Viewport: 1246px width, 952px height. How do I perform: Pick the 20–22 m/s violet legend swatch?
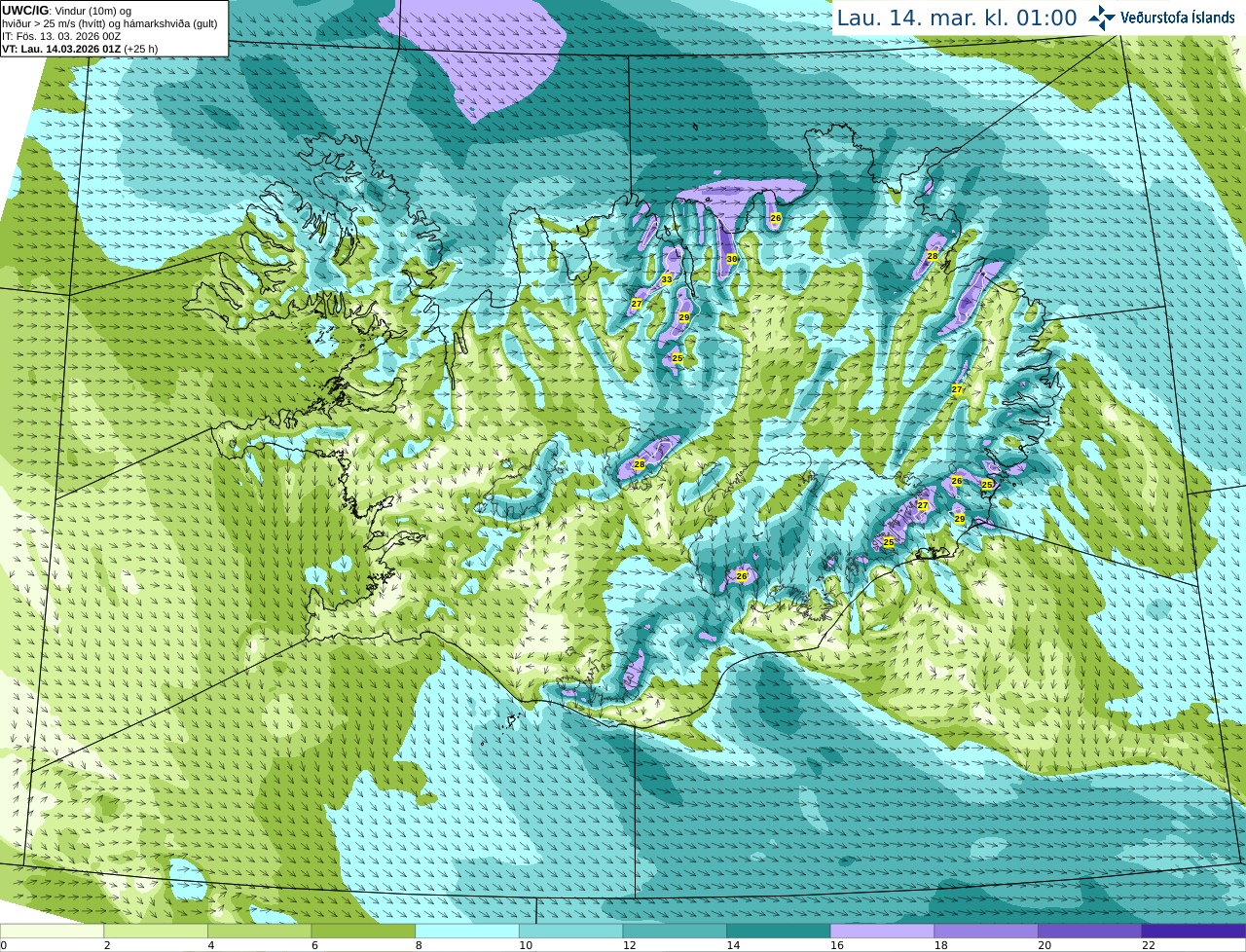point(1090,931)
